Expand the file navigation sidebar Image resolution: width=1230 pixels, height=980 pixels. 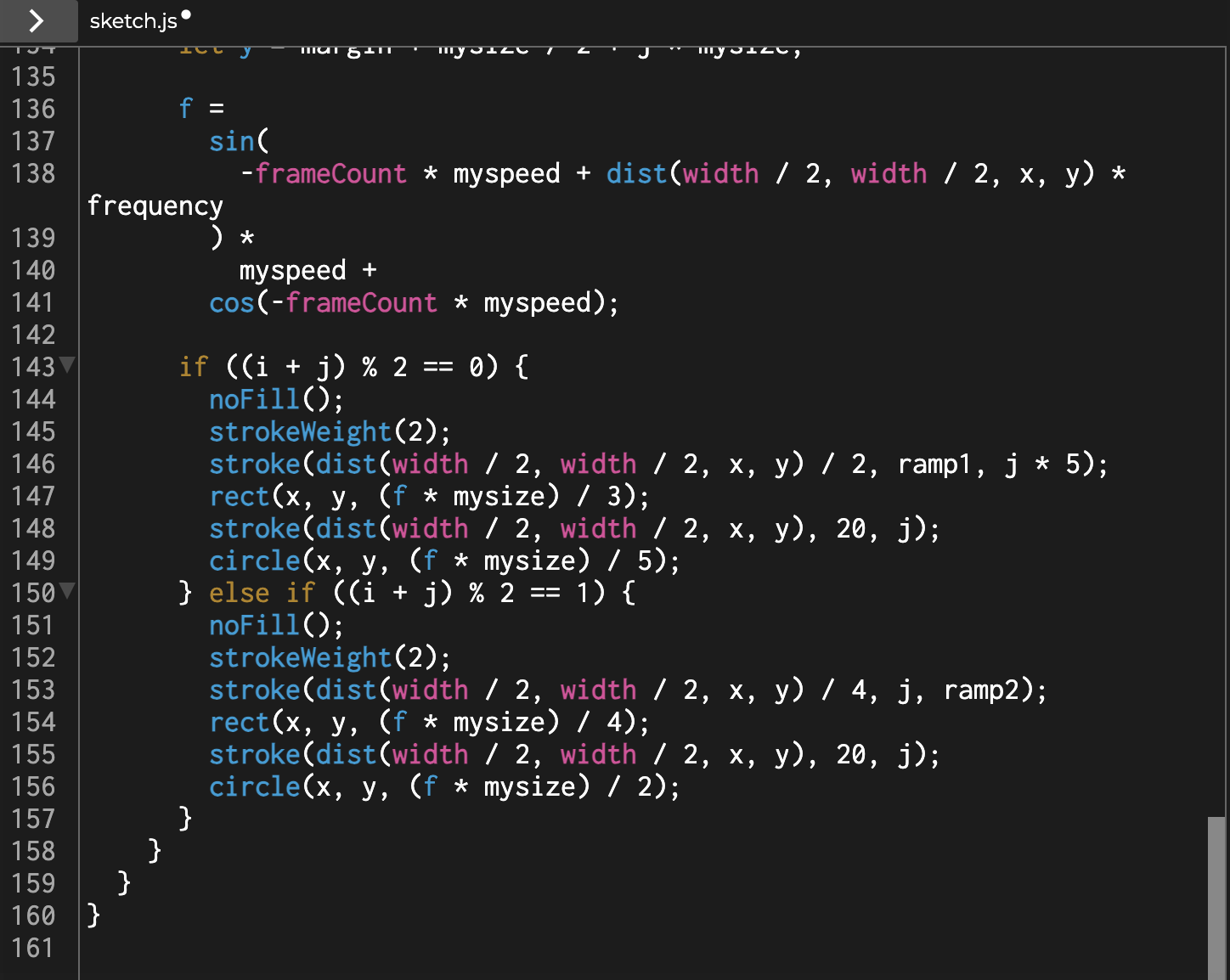point(37,22)
